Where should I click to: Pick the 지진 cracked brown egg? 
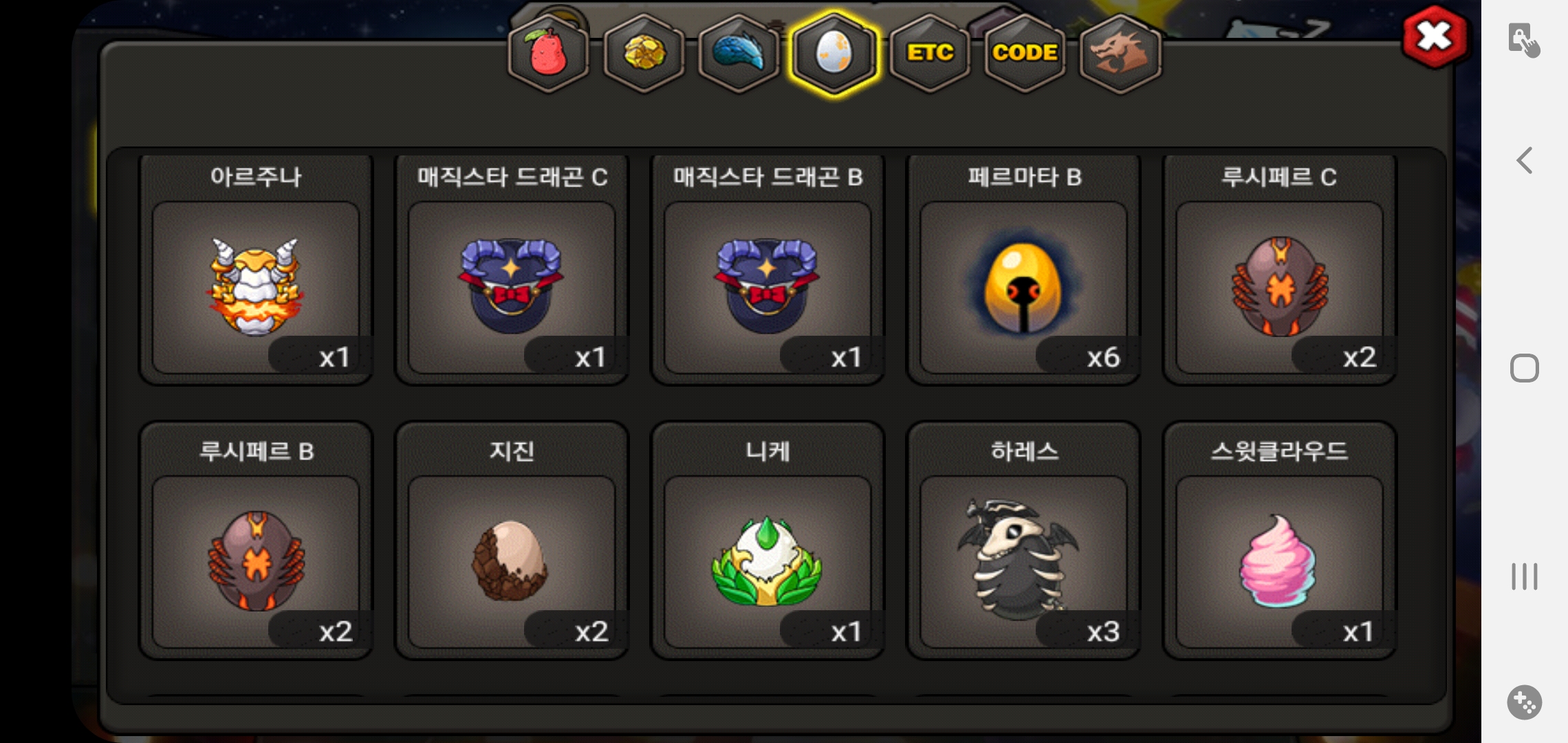(x=512, y=541)
